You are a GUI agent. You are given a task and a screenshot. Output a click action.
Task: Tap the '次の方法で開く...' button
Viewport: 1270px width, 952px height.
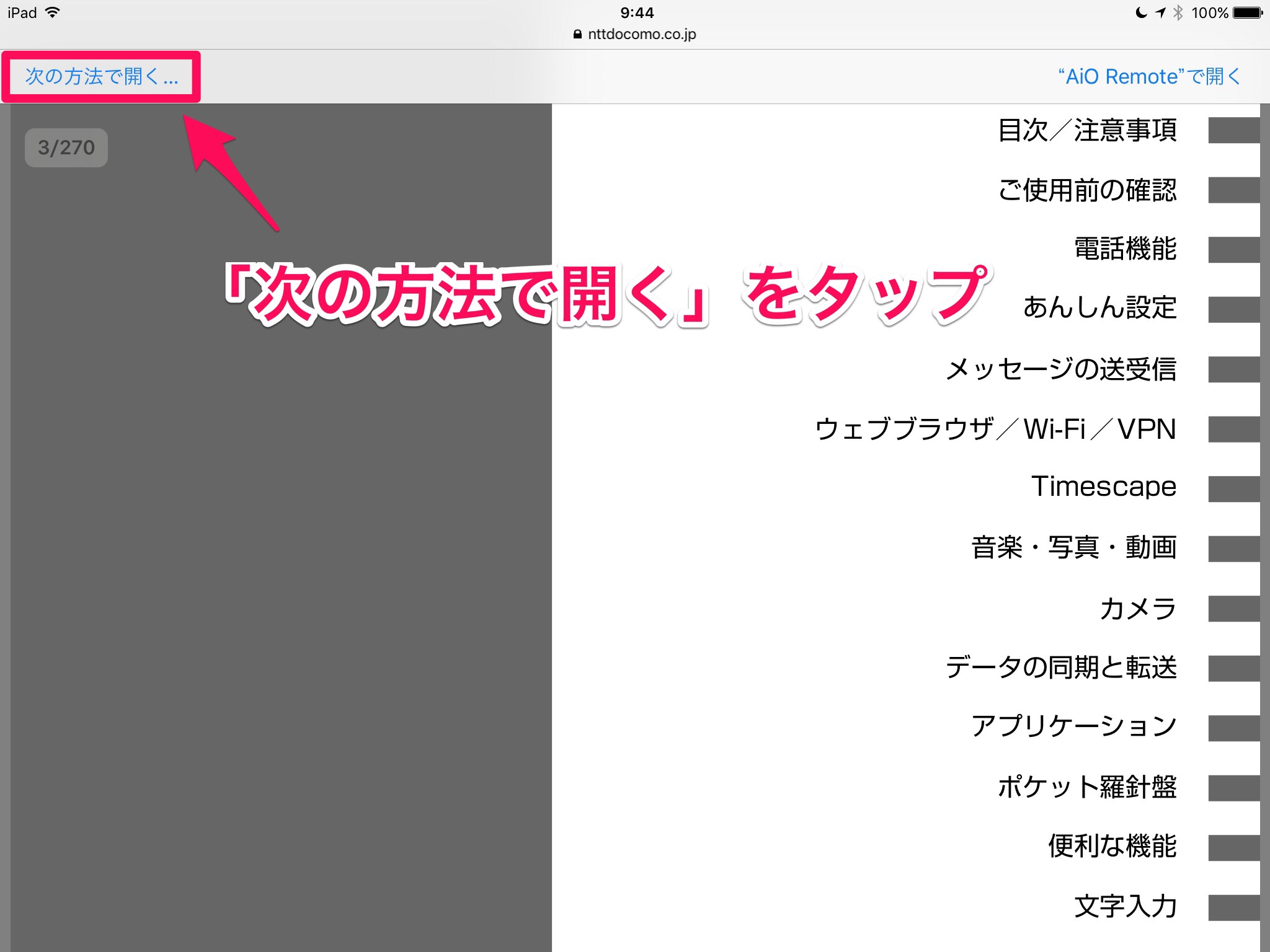pos(101,76)
